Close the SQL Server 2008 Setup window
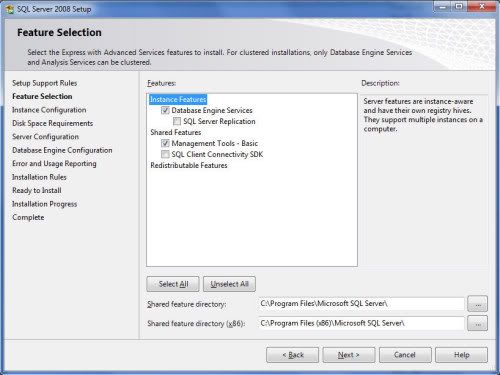Viewport: 500px width, 375px height. click(x=482, y=7)
